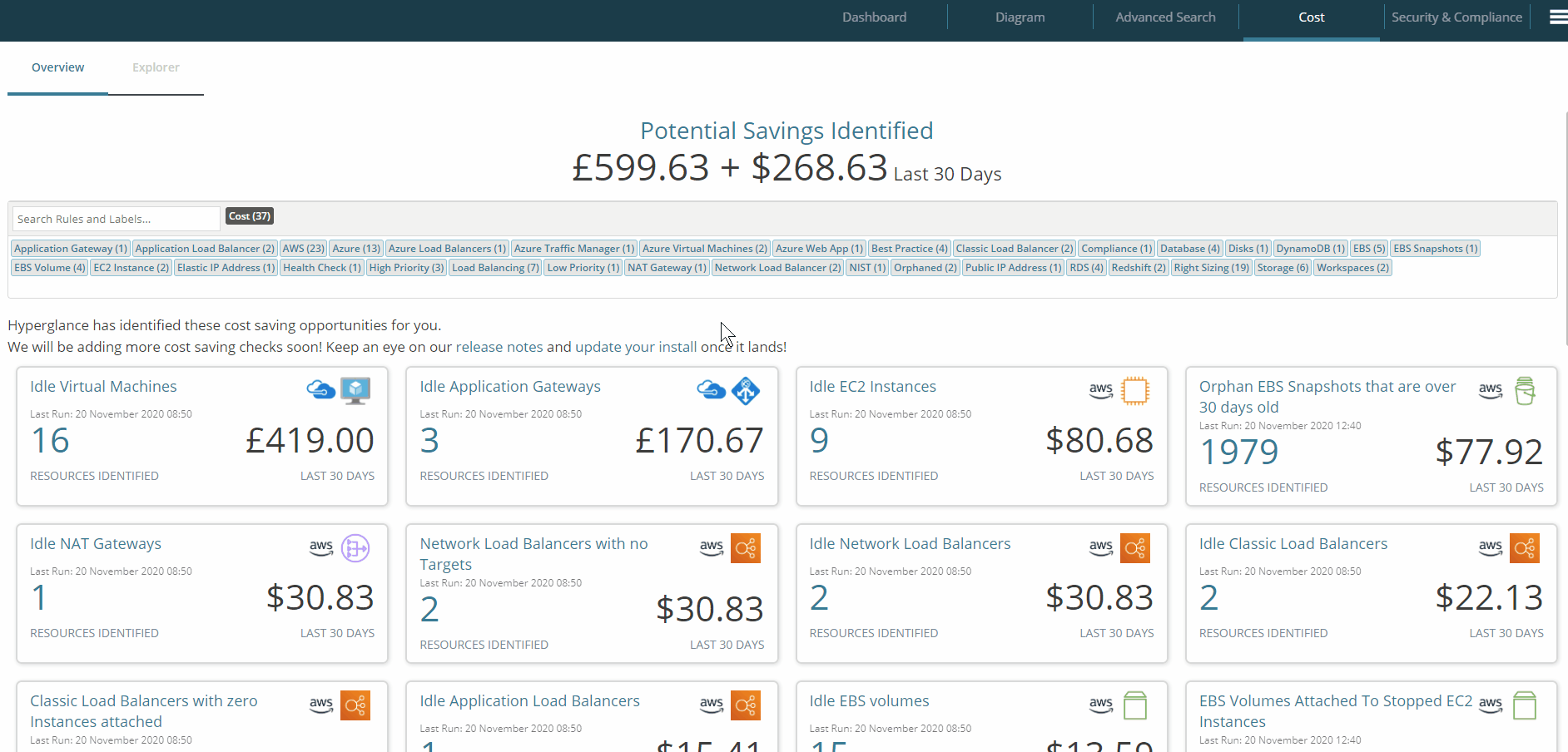Click the AWS logo on Idle EC2 Instances
The width and height of the screenshot is (1568, 752).
pos(1101,390)
